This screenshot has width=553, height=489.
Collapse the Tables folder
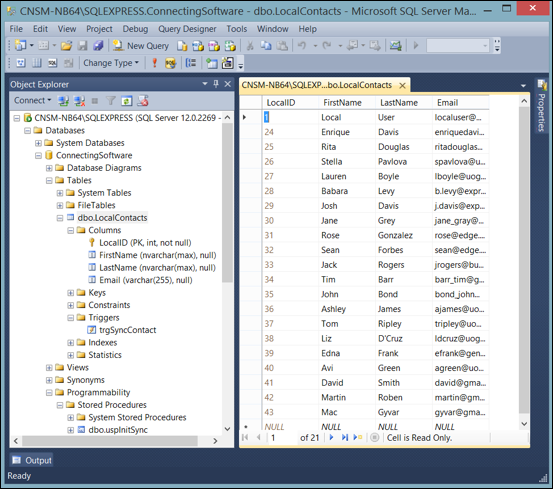pyautogui.click(x=49, y=181)
